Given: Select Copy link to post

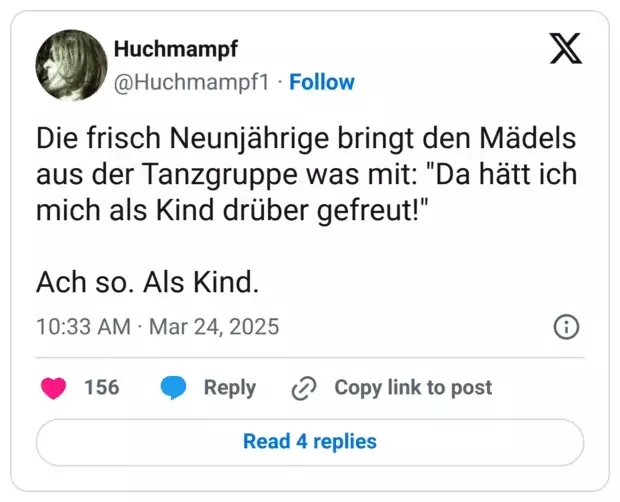Looking at the screenshot, I should (x=413, y=387).
